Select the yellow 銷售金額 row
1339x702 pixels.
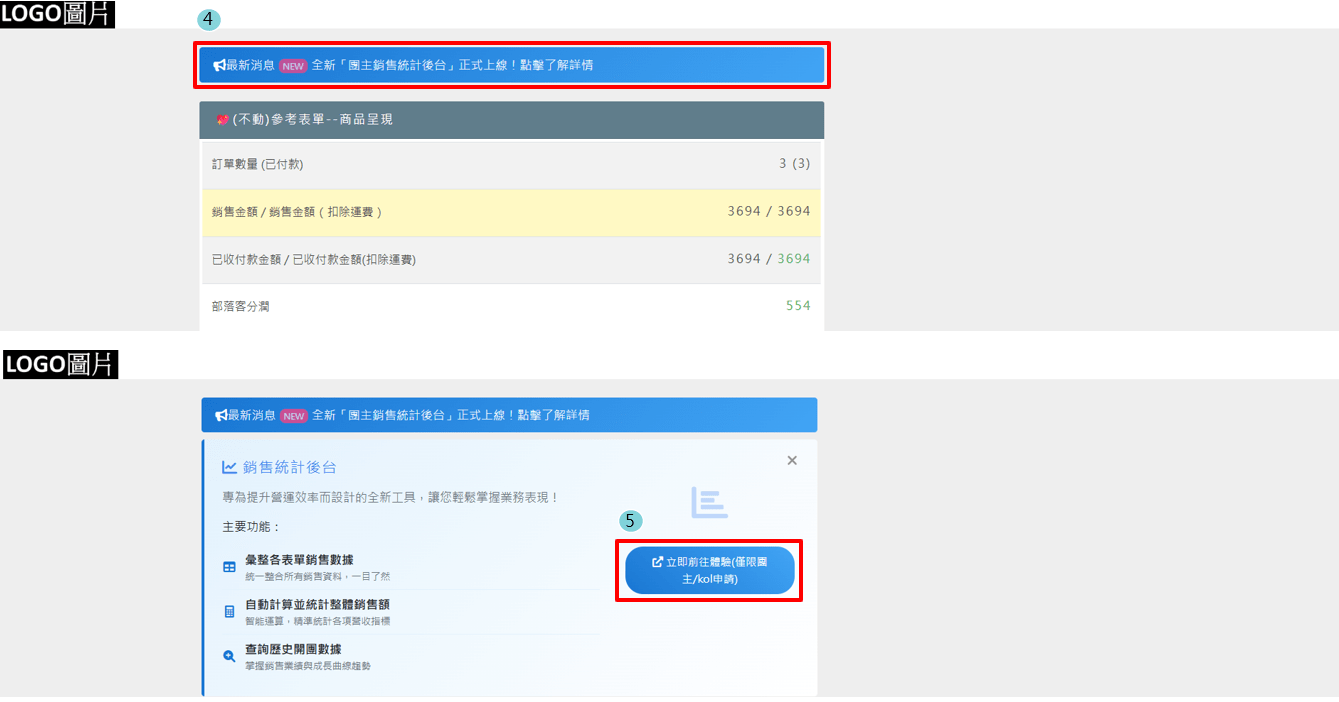click(511, 212)
